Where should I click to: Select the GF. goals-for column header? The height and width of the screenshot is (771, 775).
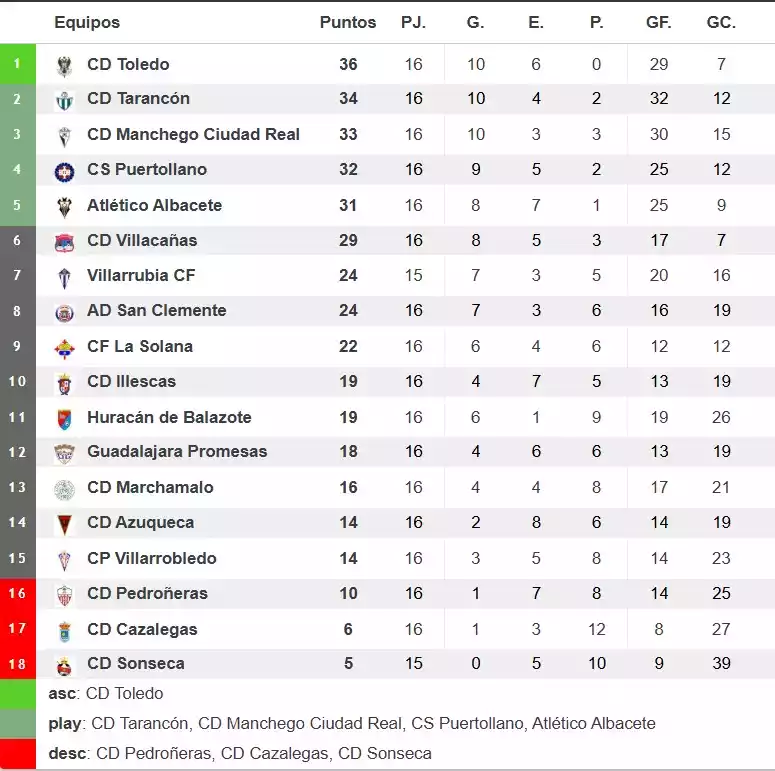(x=659, y=22)
